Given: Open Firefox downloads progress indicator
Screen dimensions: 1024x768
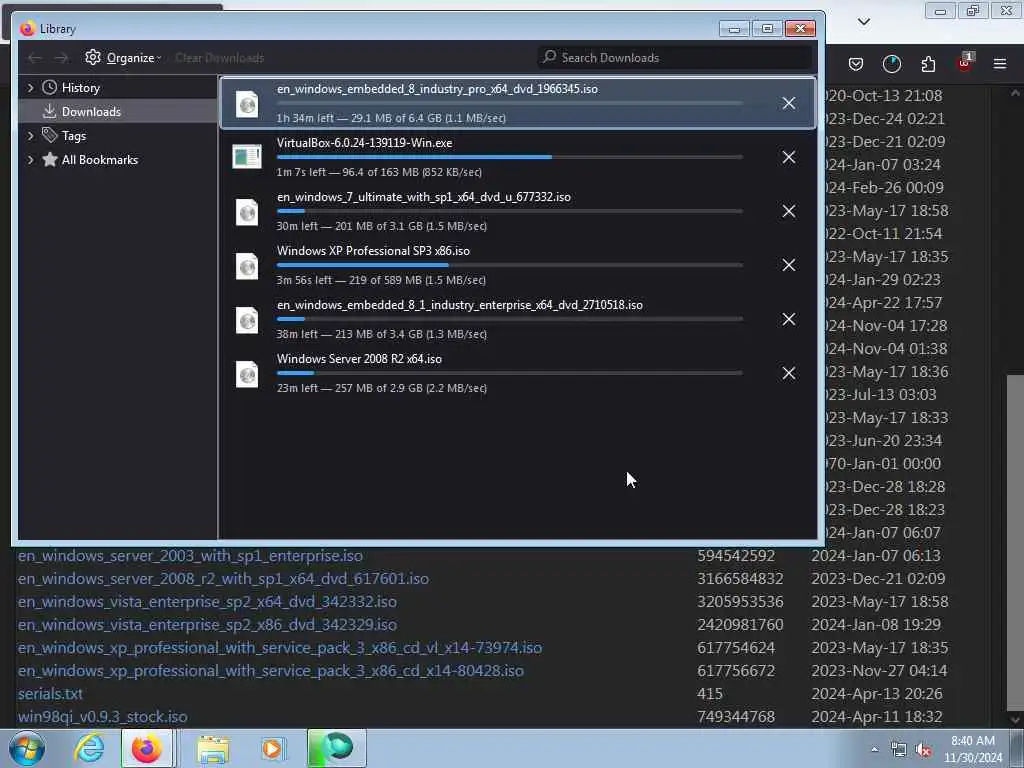Looking at the screenshot, I should point(891,64).
